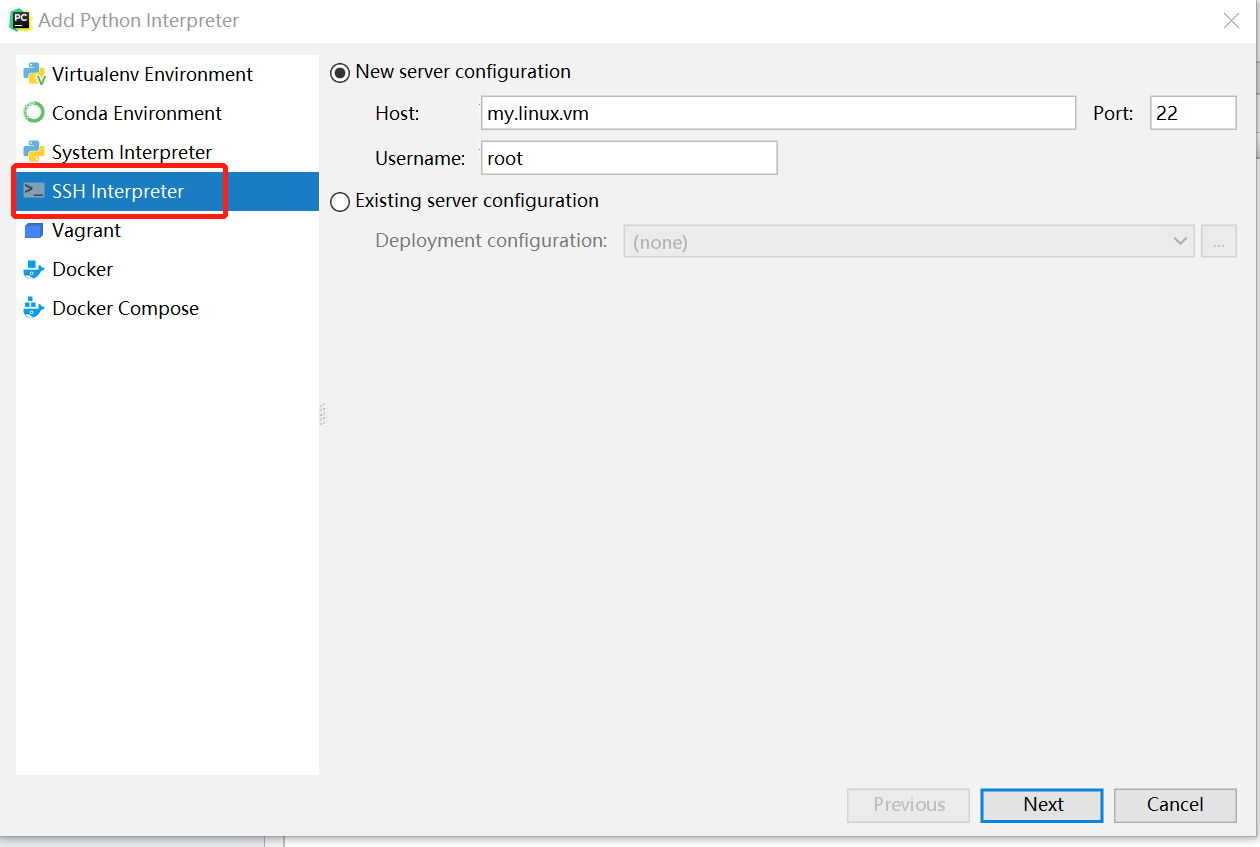Click the SSH Interpreter terminal icon
Screen dimensions: 1260x847
[x=34, y=191]
